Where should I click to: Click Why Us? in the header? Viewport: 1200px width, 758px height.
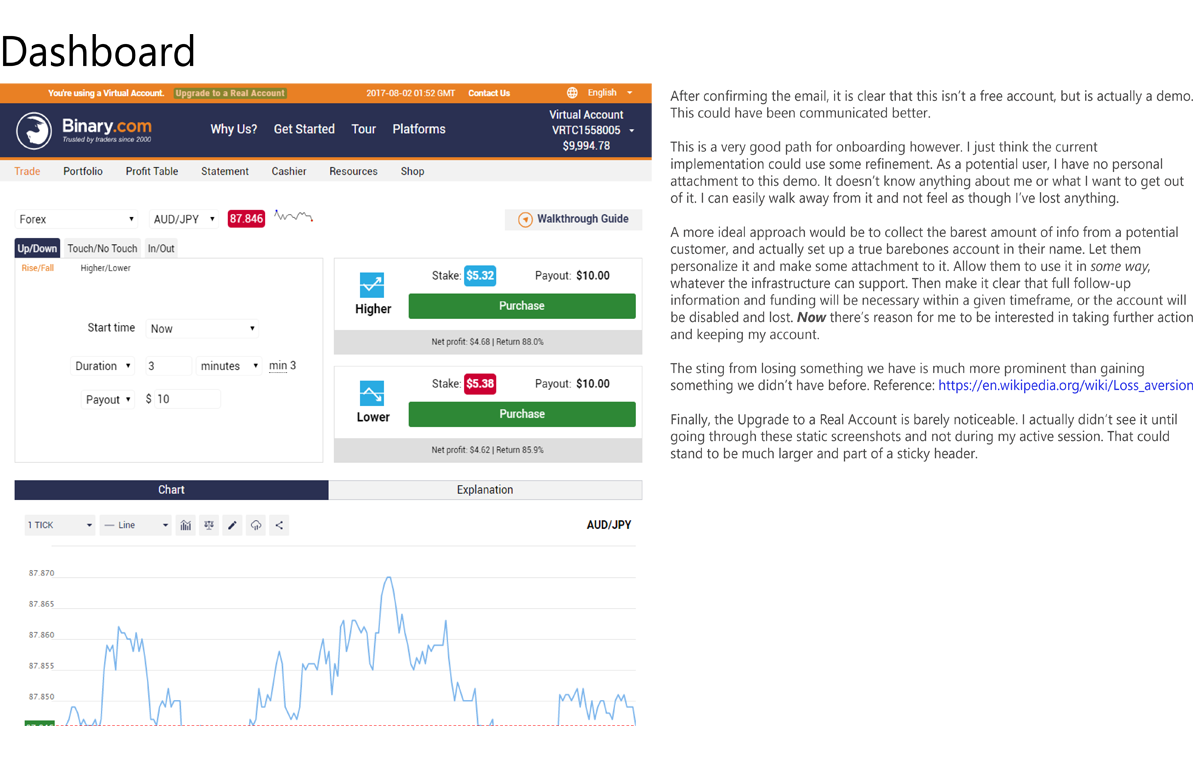coord(234,129)
